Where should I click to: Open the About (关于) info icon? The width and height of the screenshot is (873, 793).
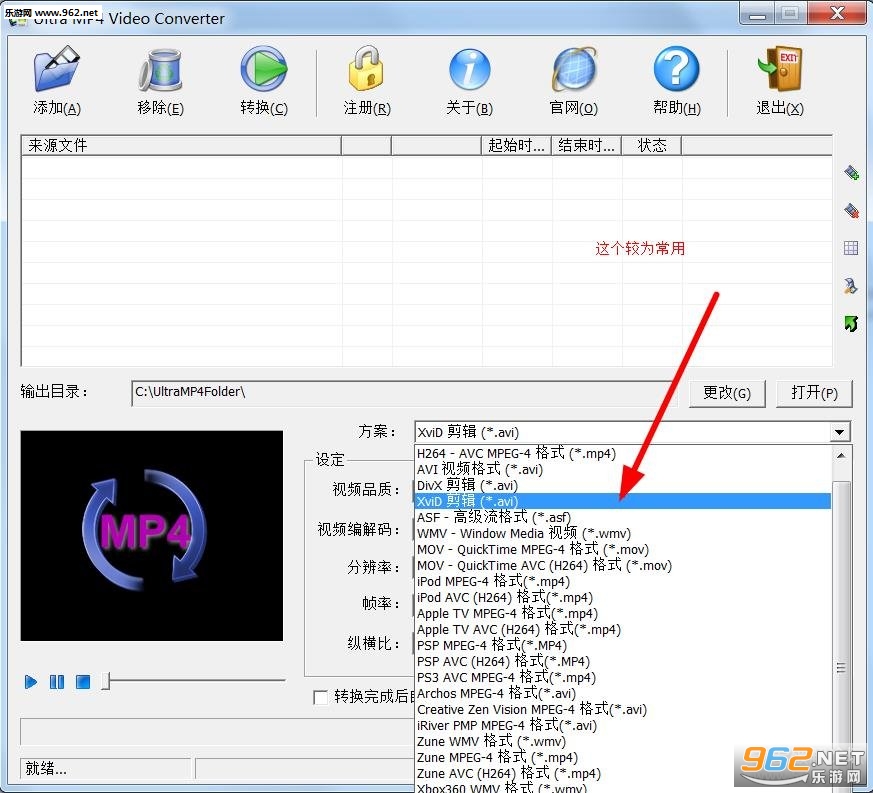469,69
